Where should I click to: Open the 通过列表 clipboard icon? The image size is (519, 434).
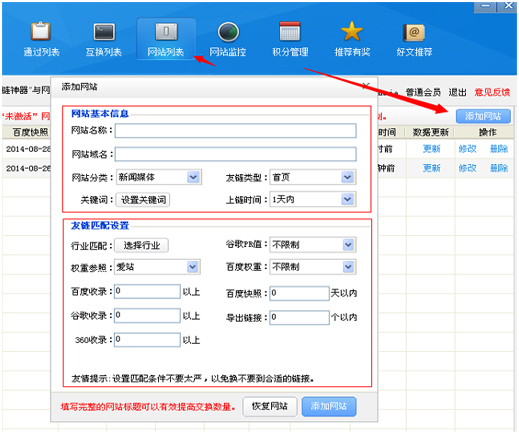click(41, 32)
